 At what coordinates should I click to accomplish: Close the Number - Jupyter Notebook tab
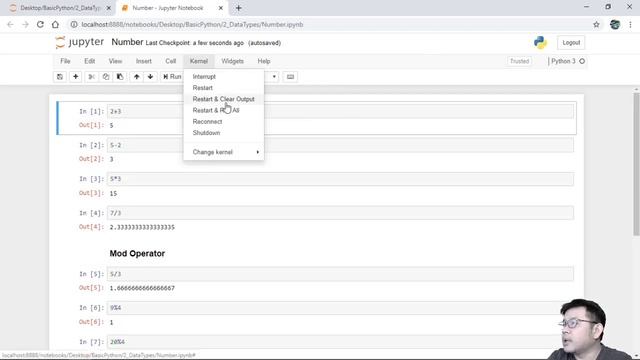point(221,8)
